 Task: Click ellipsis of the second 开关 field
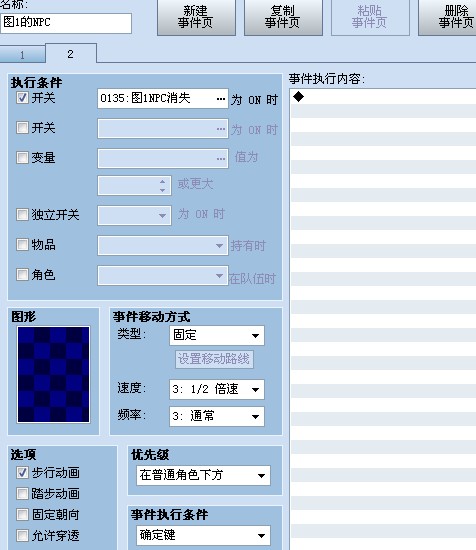[x=221, y=129]
